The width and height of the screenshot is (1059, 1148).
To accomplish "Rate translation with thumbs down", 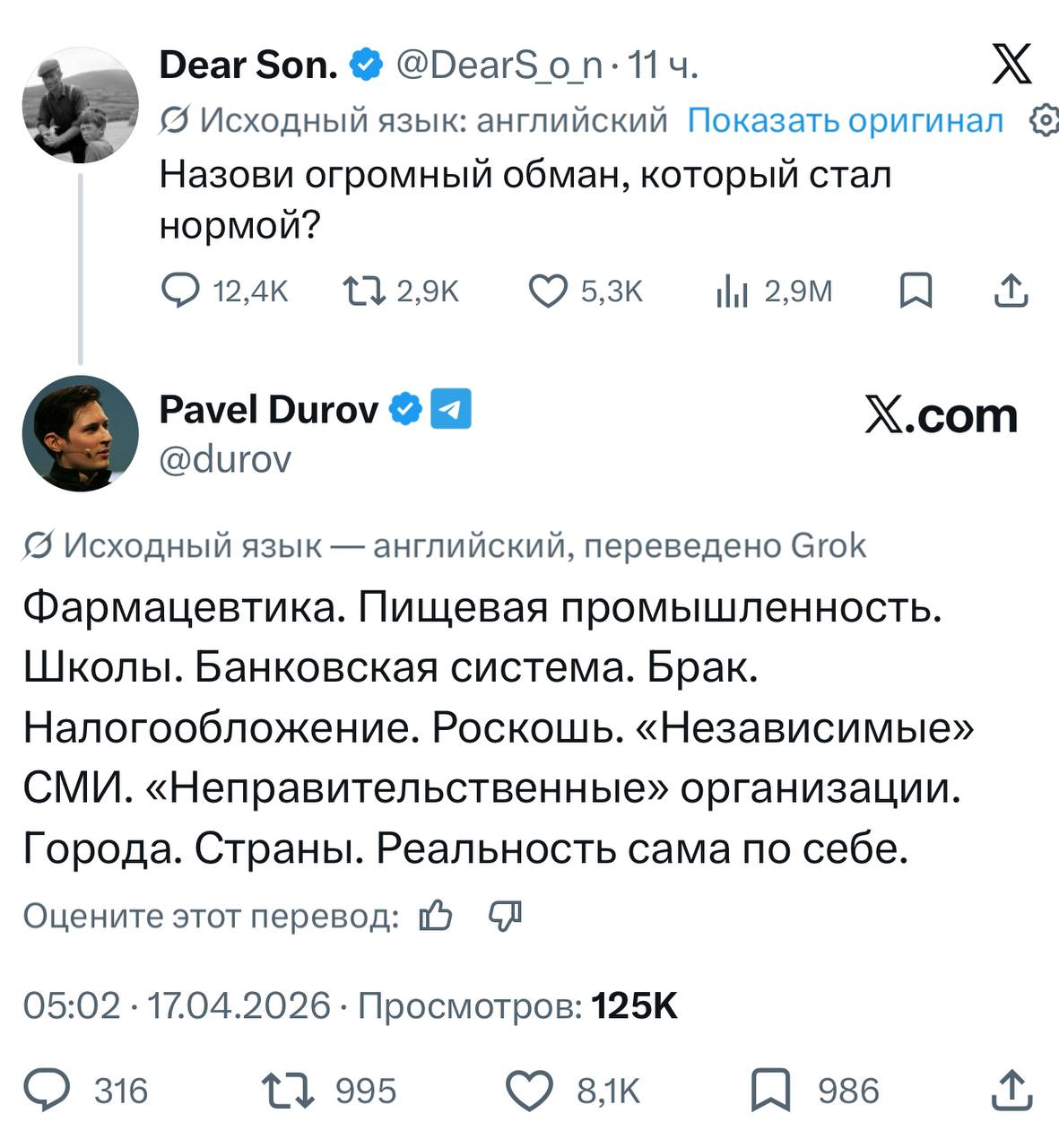I will pyautogui.click(x=505, y=916).
